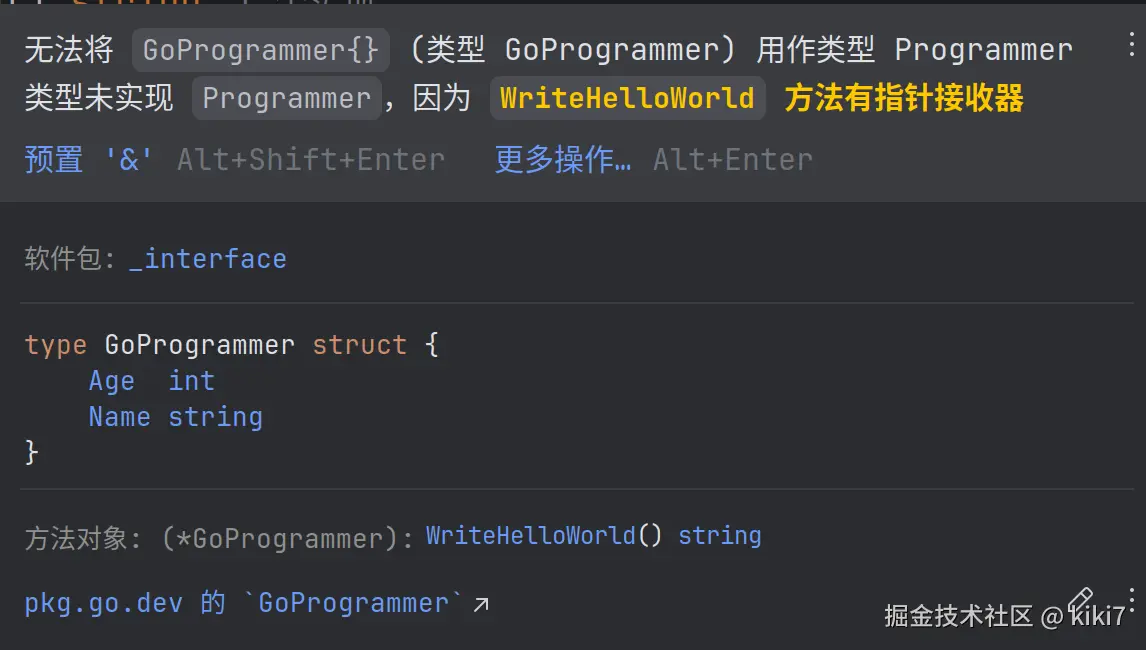
Task: Click the Programmer chip after 类型未实现
Action: click(x=287, y=98)
